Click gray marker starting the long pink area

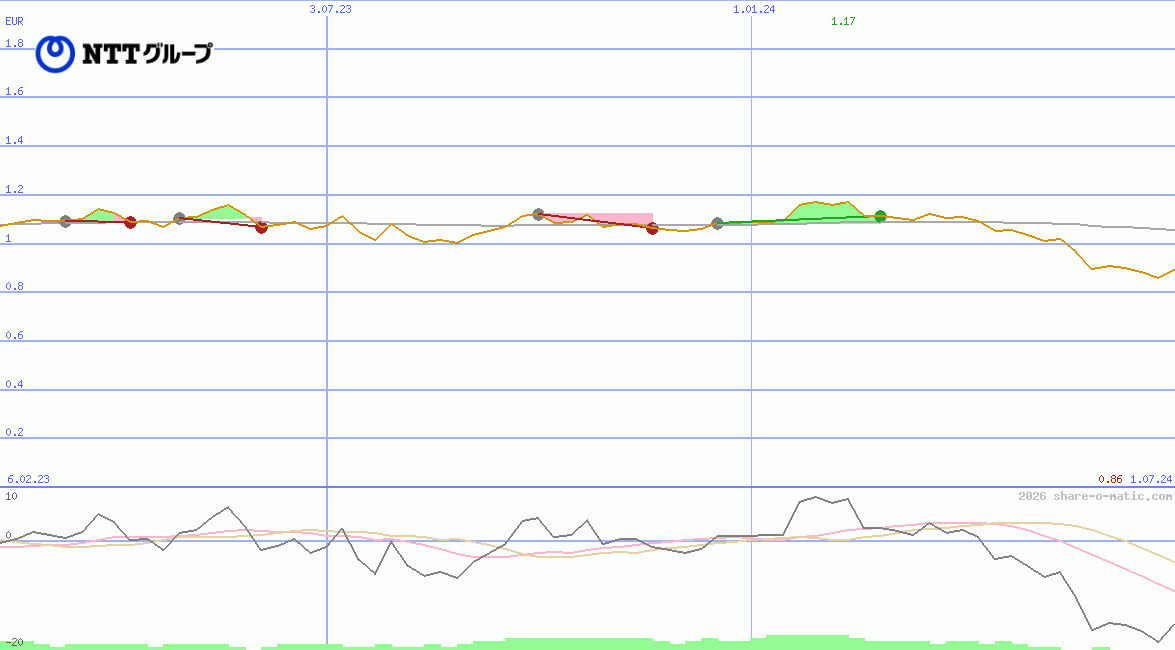[538, 214]
